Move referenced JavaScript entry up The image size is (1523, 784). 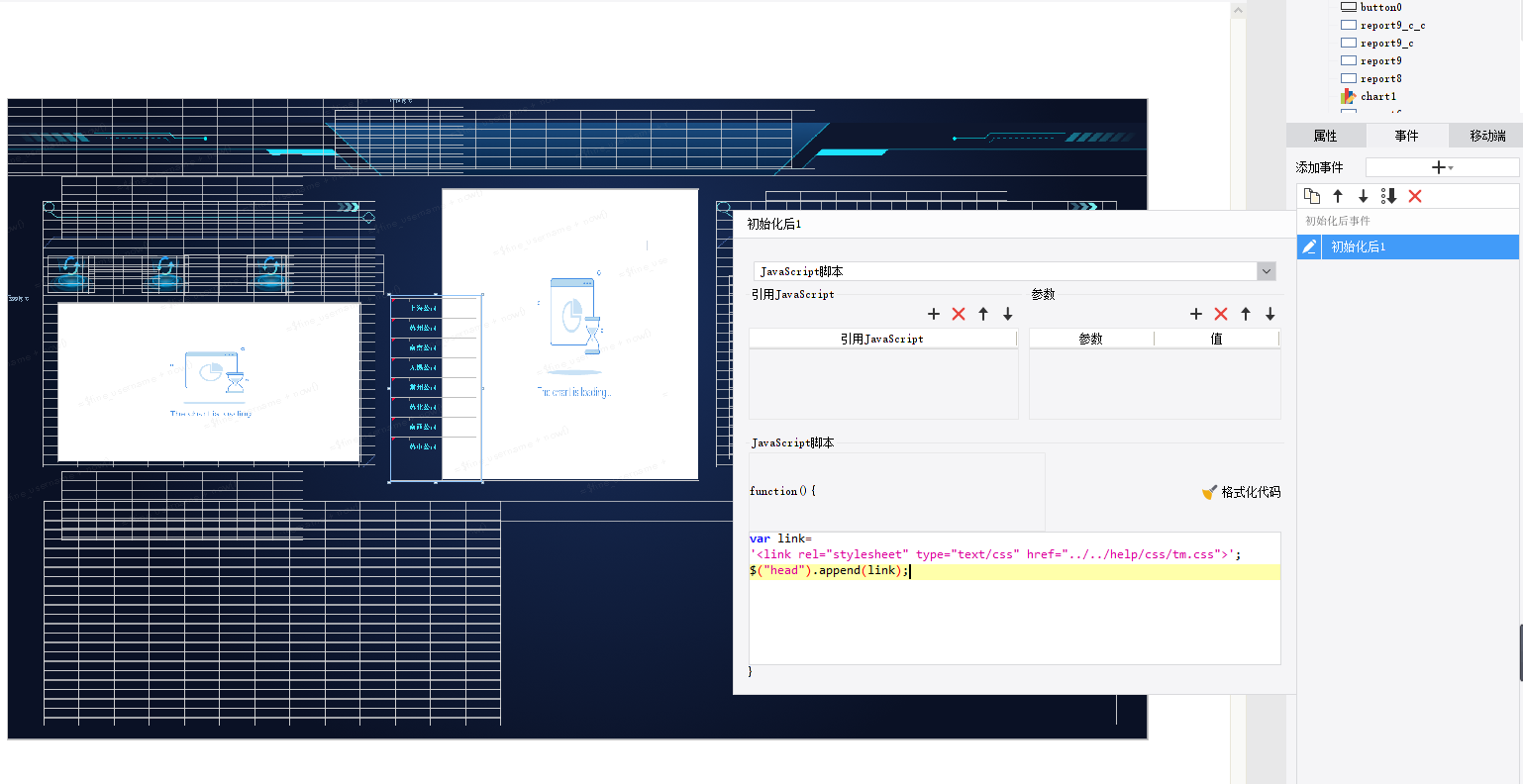[983, 314]
